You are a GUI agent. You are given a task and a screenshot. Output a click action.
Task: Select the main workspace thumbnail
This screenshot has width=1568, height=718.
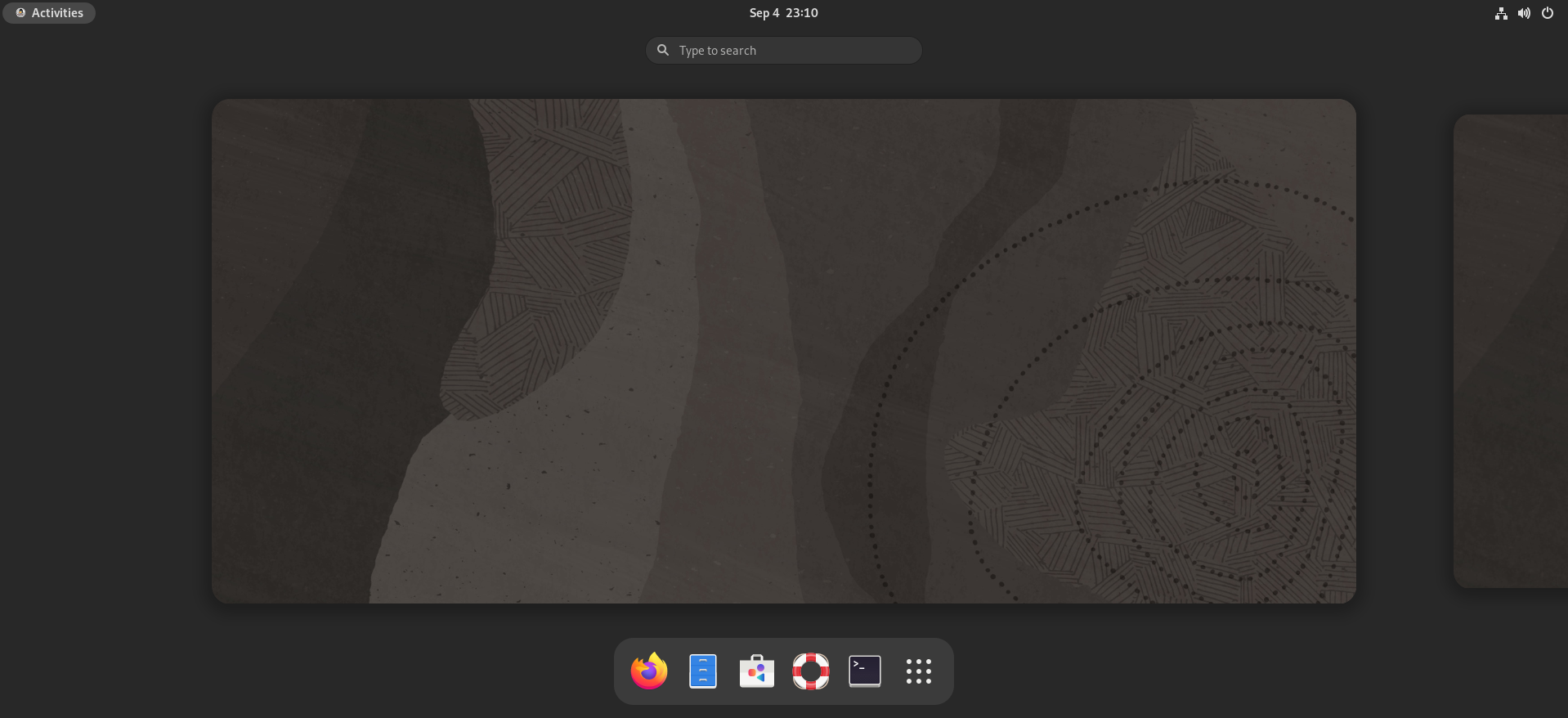(784, 352)
